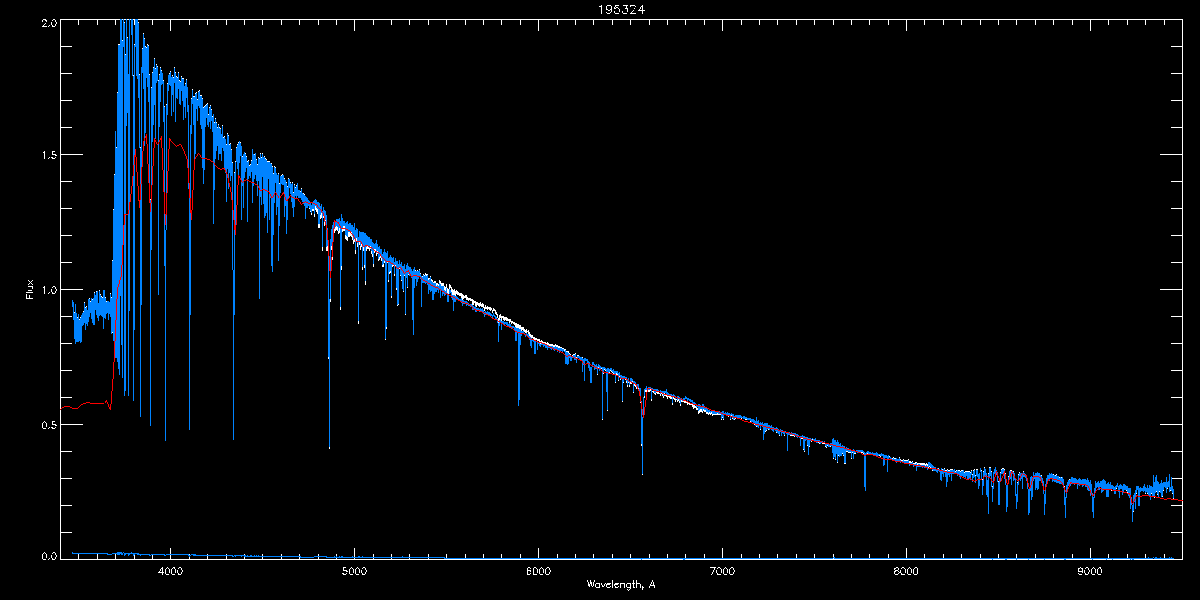Pick the "5000" wavelength tick label

click(x=354, y=572)
